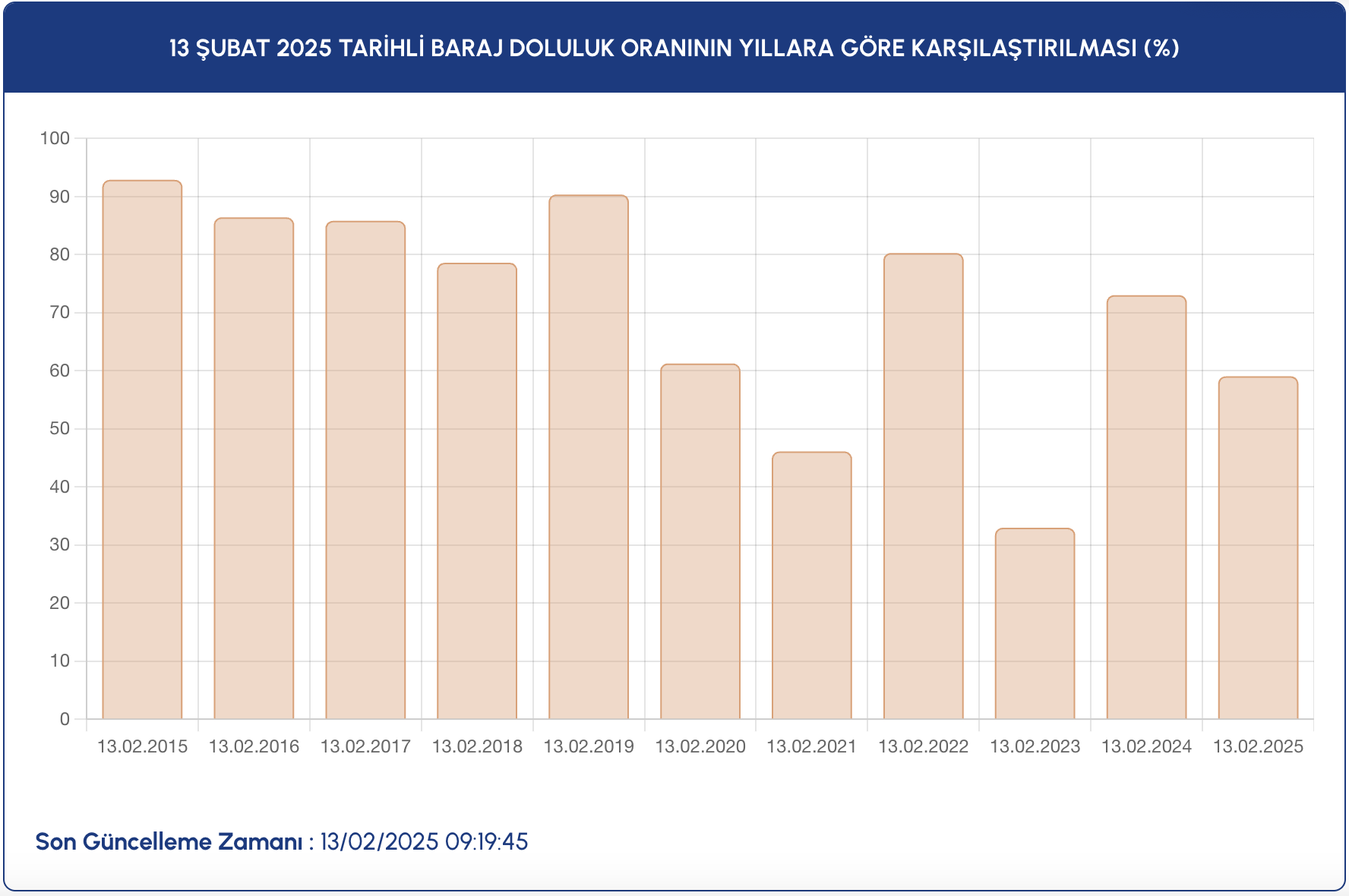Click the bar for 13.02.2022
1349x896 pixels.
[x=923, y=486]
